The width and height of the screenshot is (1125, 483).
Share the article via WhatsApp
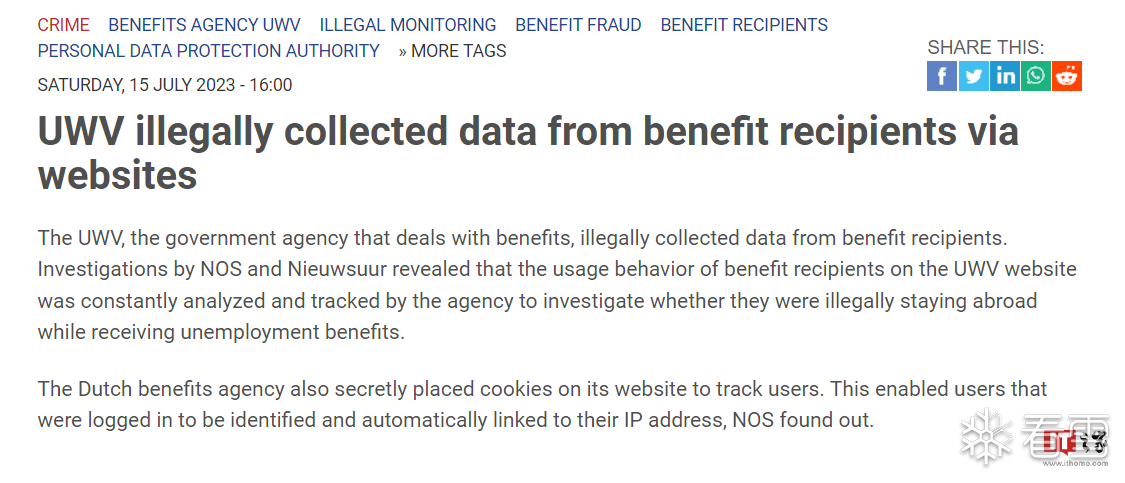(1036, 76)
